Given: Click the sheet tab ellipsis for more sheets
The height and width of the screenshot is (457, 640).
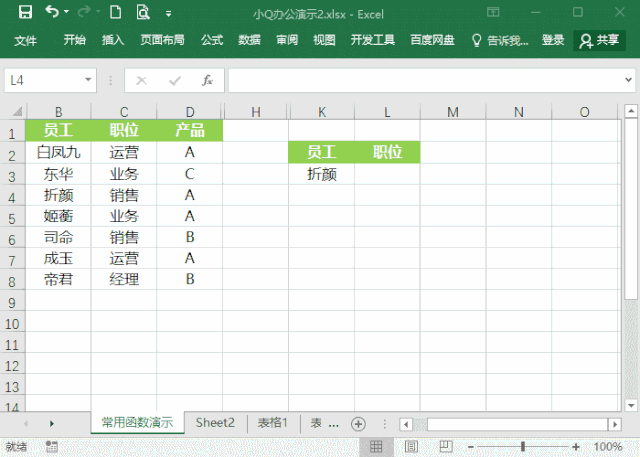Looking at the screenshot, I should tap(333, 424).
